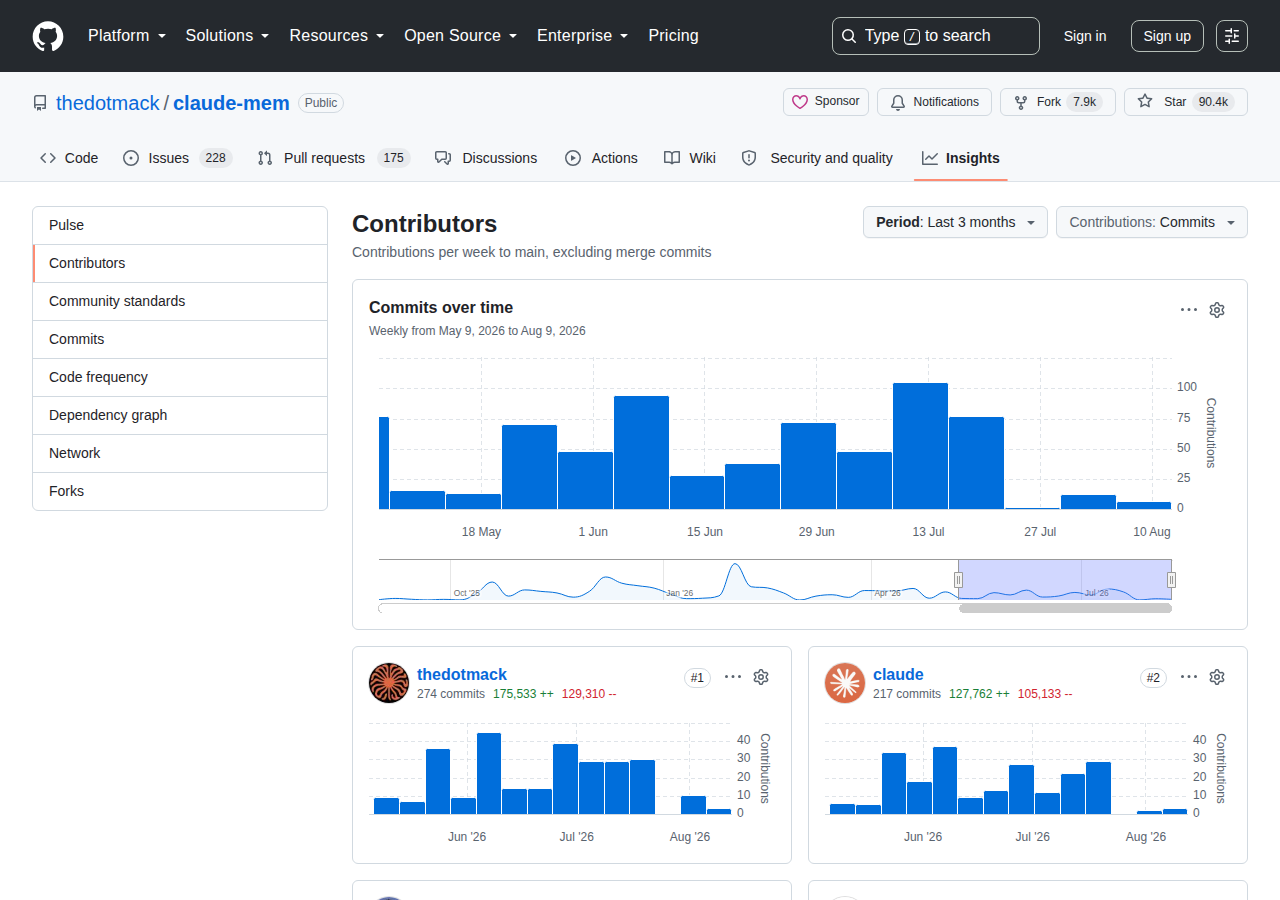Click the tallest bar near 13 Jul
The height and width of the screenshot is (900, 1280).
pyautogui.click(x=920, y=446)
